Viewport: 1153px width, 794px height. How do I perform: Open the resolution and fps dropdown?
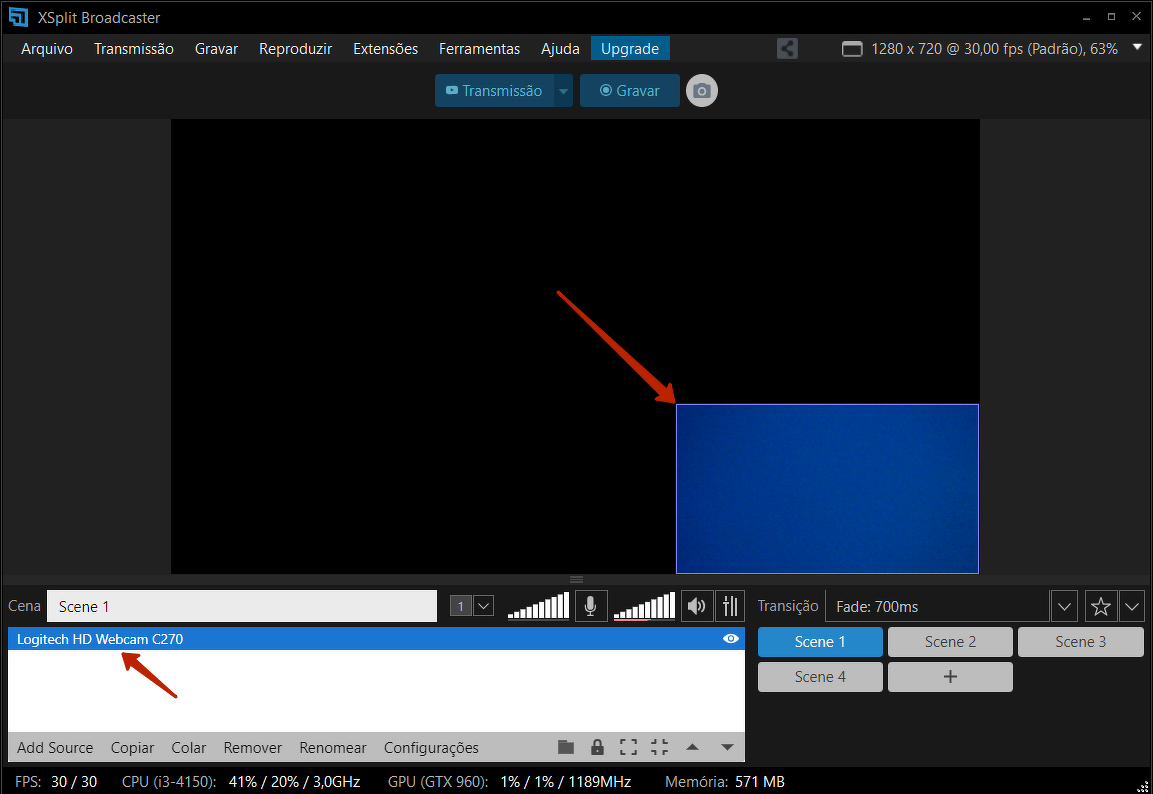pos(1136,48)
